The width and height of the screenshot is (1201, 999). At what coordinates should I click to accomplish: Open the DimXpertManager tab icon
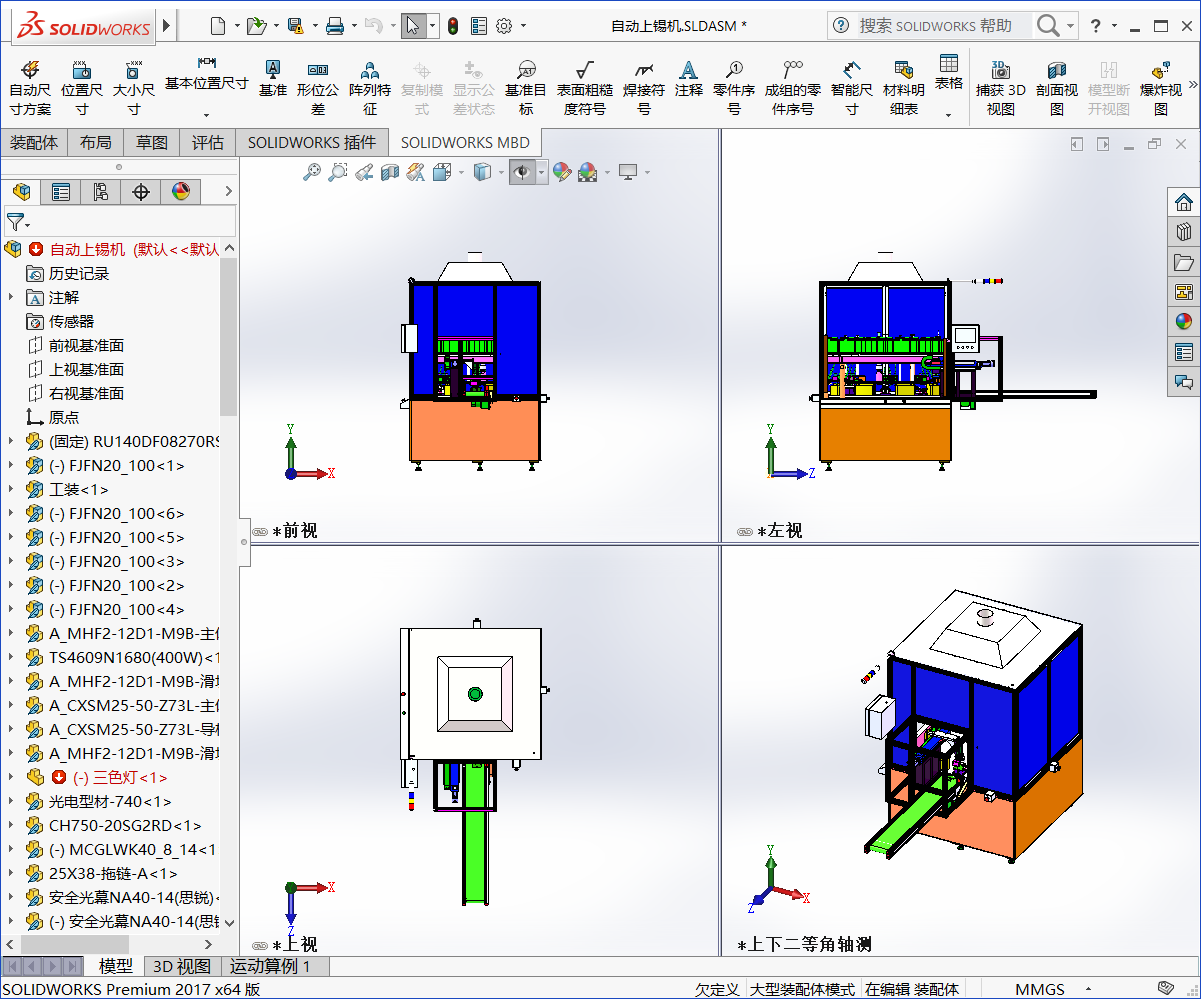click(x=141, y=192)
